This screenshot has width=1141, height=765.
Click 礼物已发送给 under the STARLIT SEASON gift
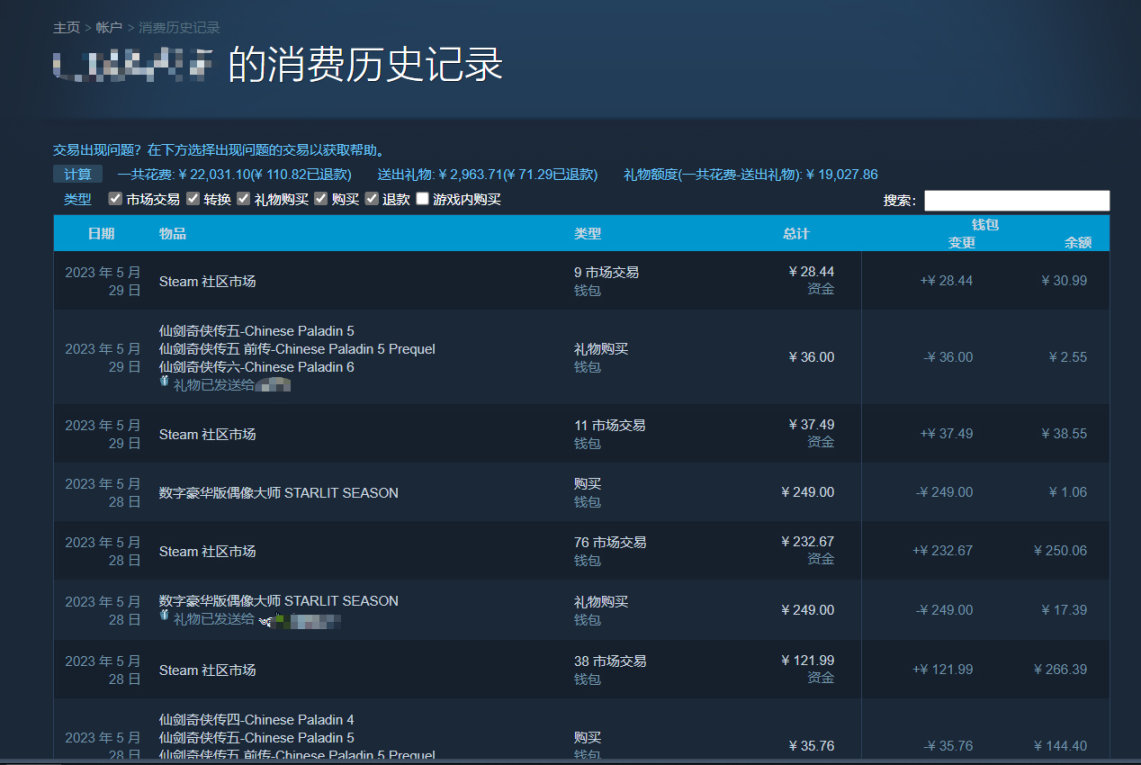[x=213, y=619]
